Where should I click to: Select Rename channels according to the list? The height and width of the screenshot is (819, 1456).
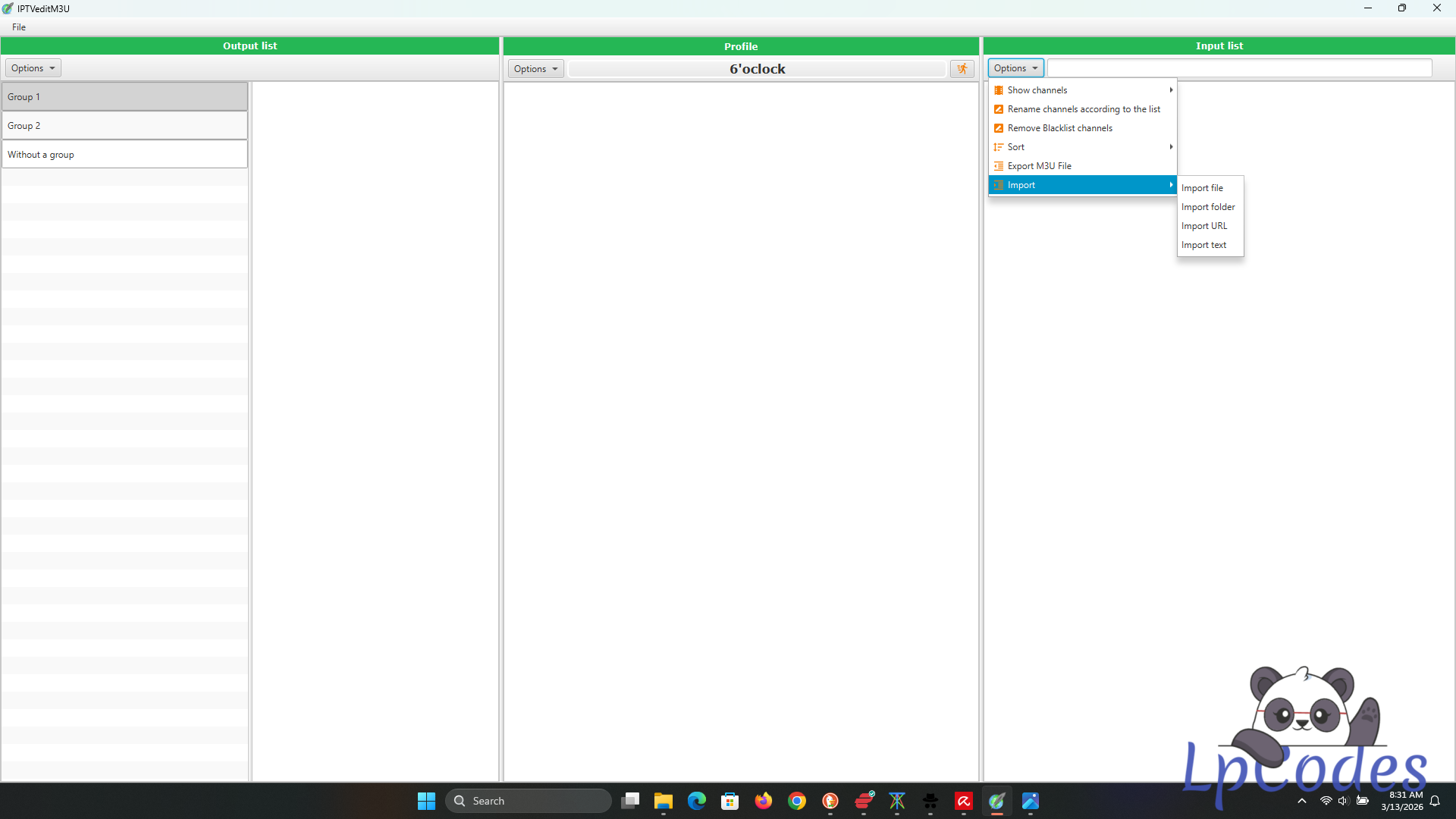point(1083,109)
